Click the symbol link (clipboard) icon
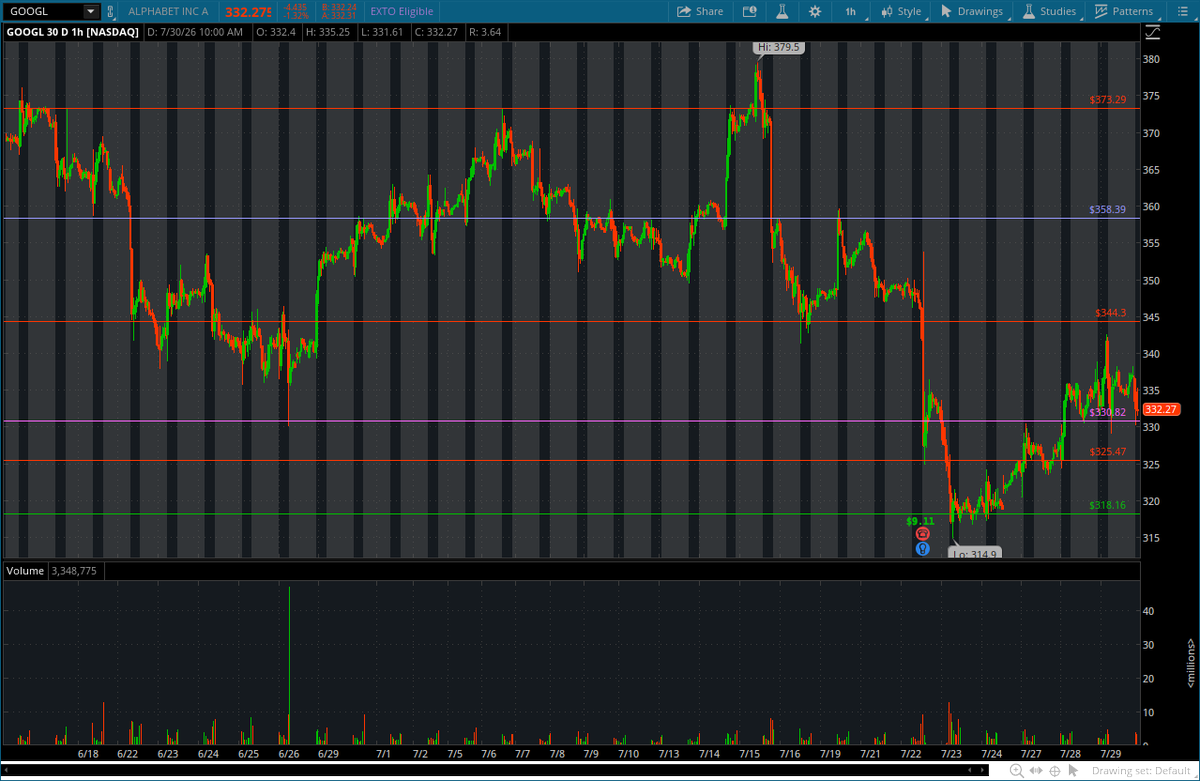The image size is (1200, 781). coord(109,11)
